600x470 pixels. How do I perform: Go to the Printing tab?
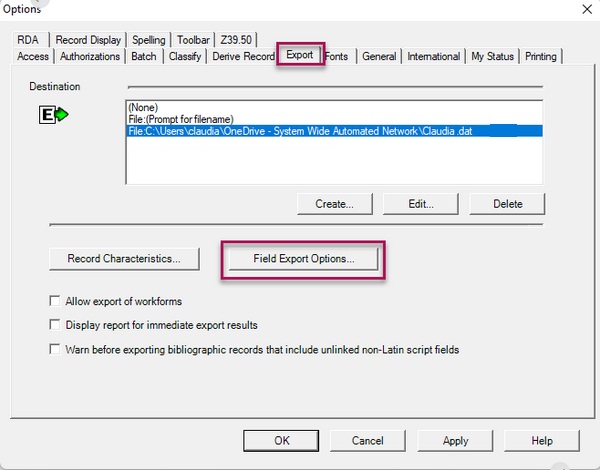tap(541, 56)
